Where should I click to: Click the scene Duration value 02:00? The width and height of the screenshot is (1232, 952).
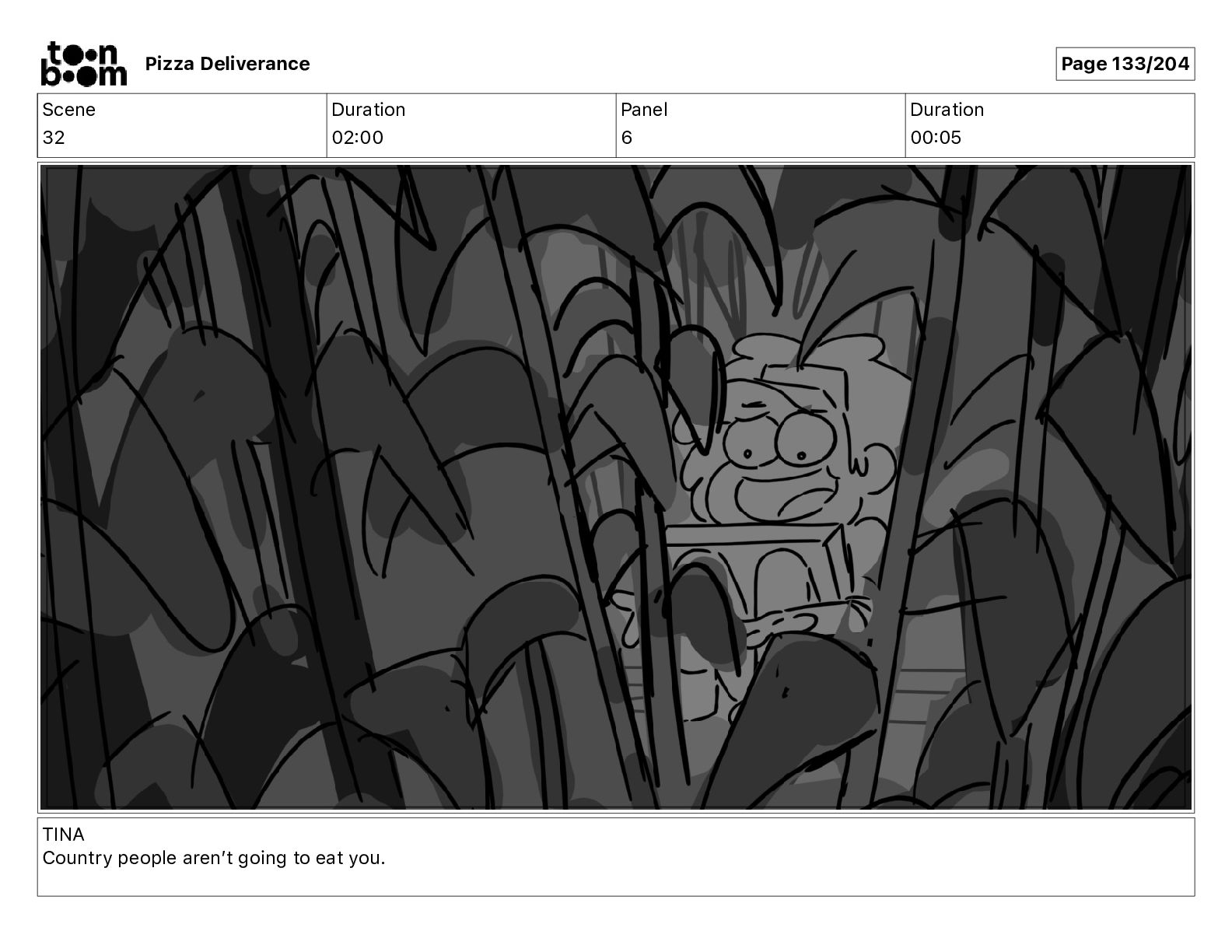[x=357, y=138]
